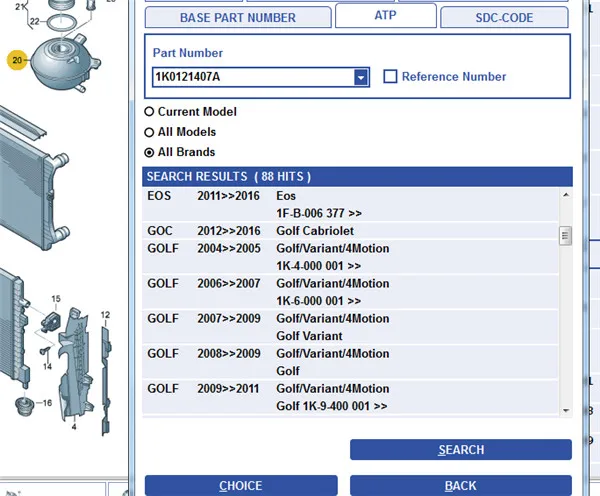The height and width of the screenshot is (496, 600).
Task: Click the results scrollbar up arrow
Action: click(x=566, y=195)
